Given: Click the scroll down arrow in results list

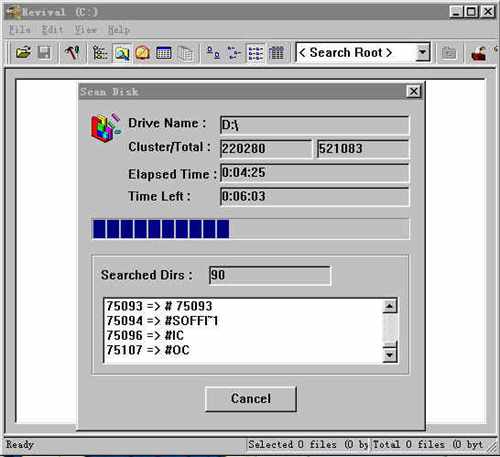Looking at the screenshot, I should (x=389, y=355).
